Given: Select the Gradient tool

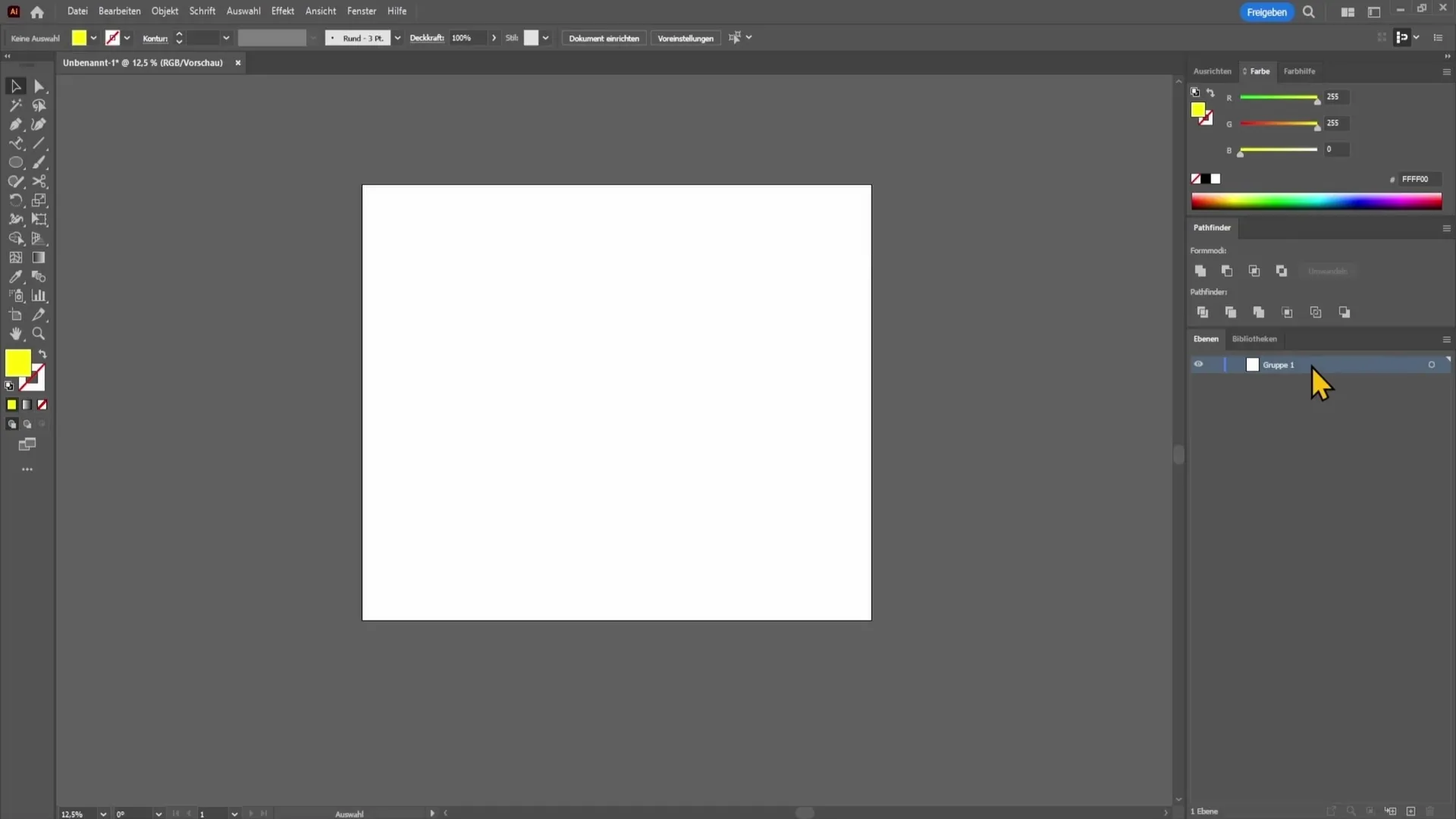Looking at the screenshot, I should pos(39,258).
